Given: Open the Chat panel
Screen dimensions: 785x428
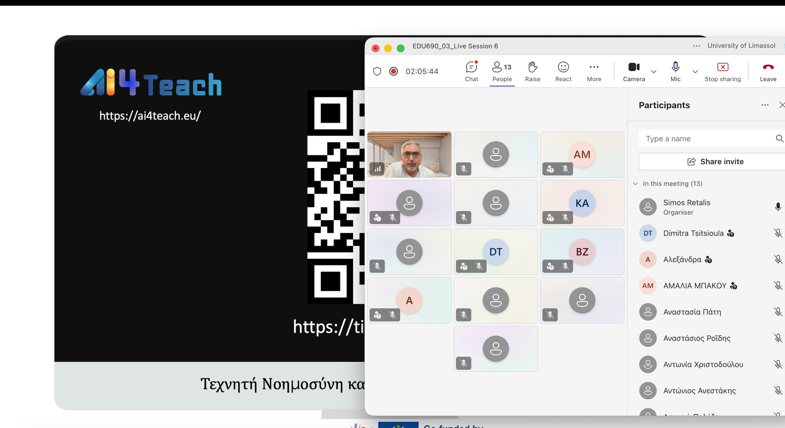Looking at the screenshot, I should point(471,72).
